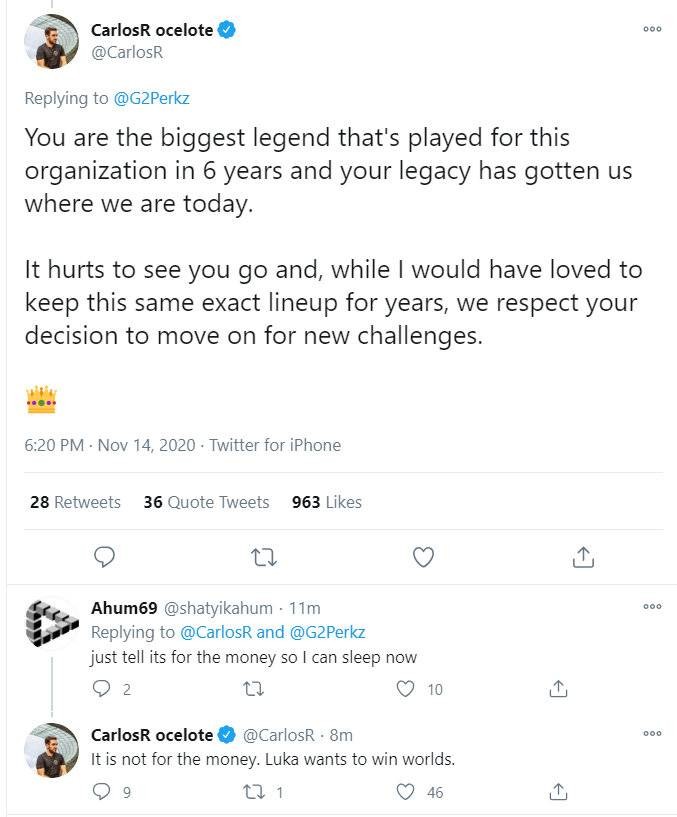The width and height of the screenshot is (677, 817).
Task: Retweet the main tweet by CarlosR
Action: pyautogui.click(x=264, y=555)
